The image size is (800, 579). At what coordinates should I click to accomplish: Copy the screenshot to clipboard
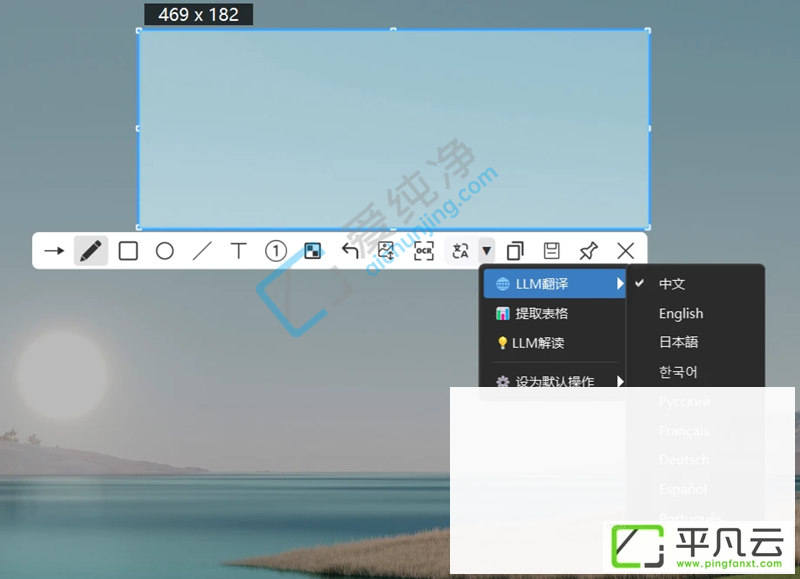coord(515,251)
